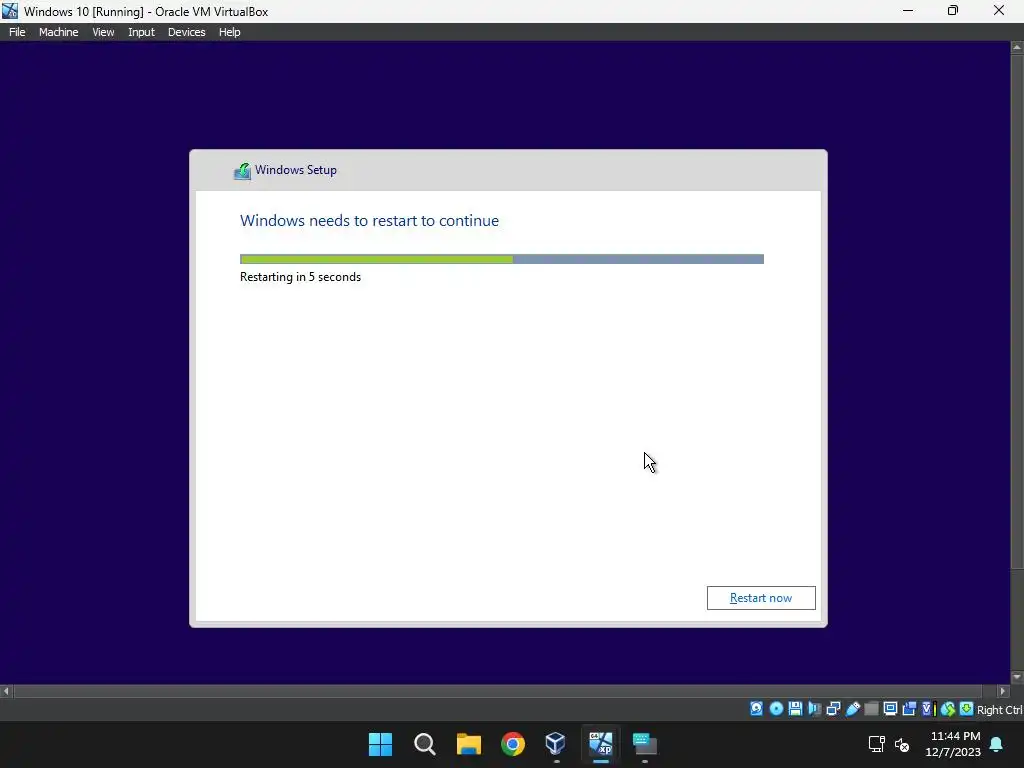
Task: Click the 'Windows Setup' title text
Action: click(296, 170)
